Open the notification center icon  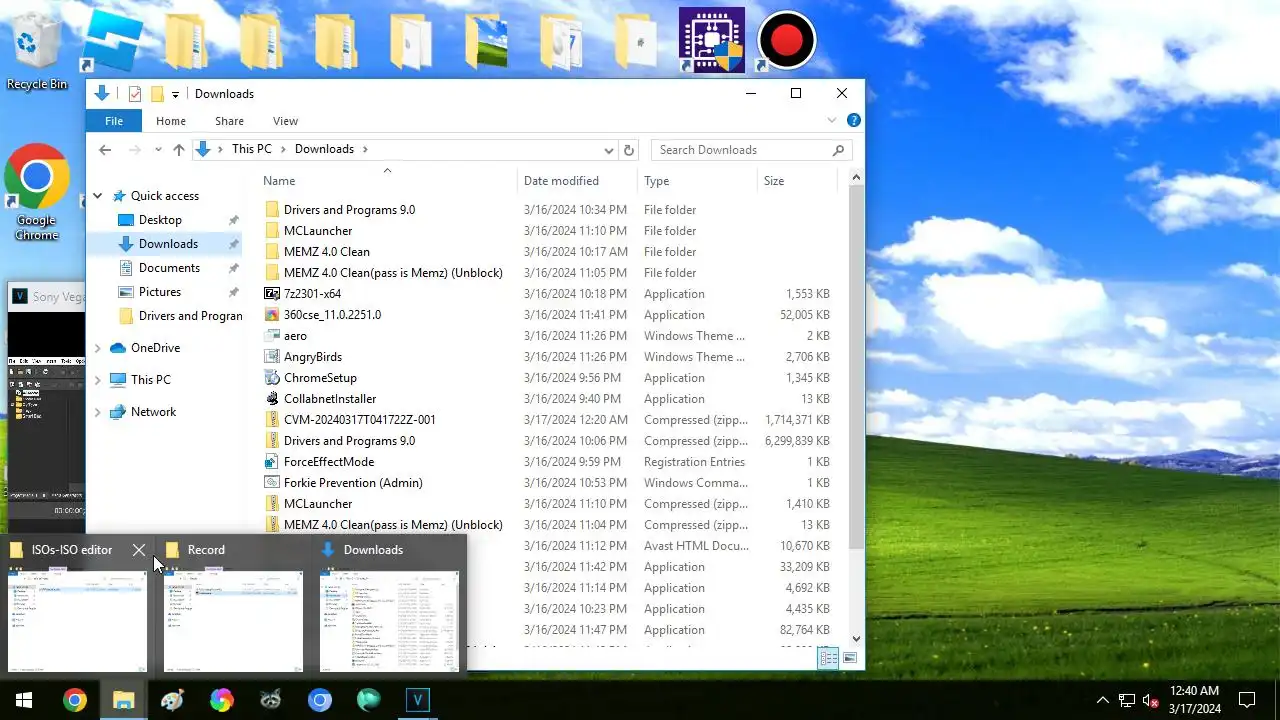pyautogui.click(x=1247, y=700)
